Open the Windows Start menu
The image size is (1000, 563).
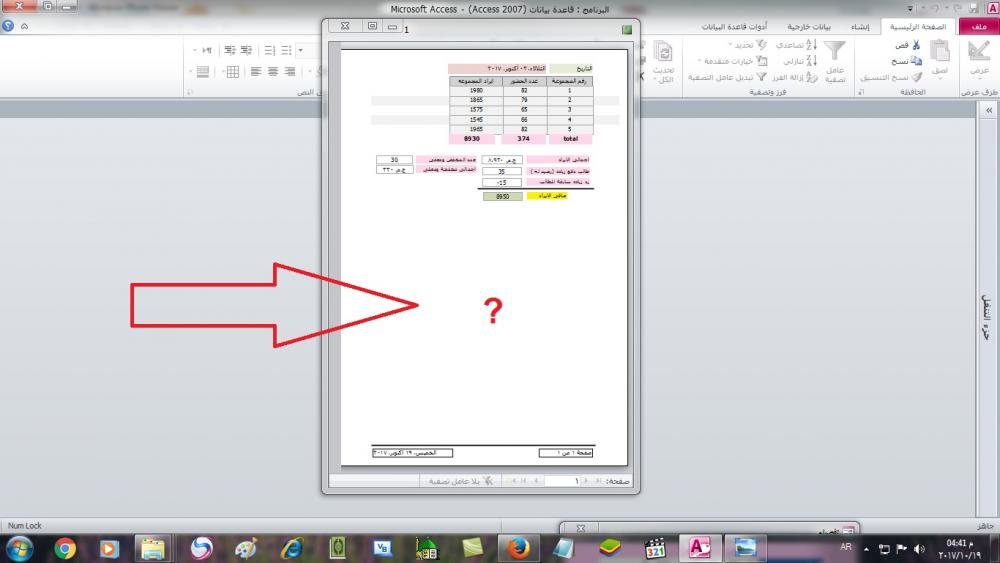[x=18, y=548]
